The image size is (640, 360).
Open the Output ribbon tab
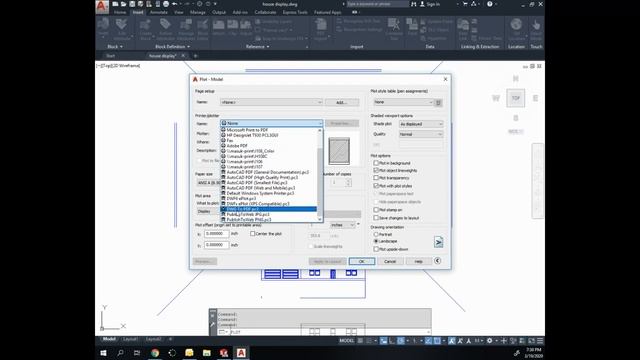[x=219, y=12]
